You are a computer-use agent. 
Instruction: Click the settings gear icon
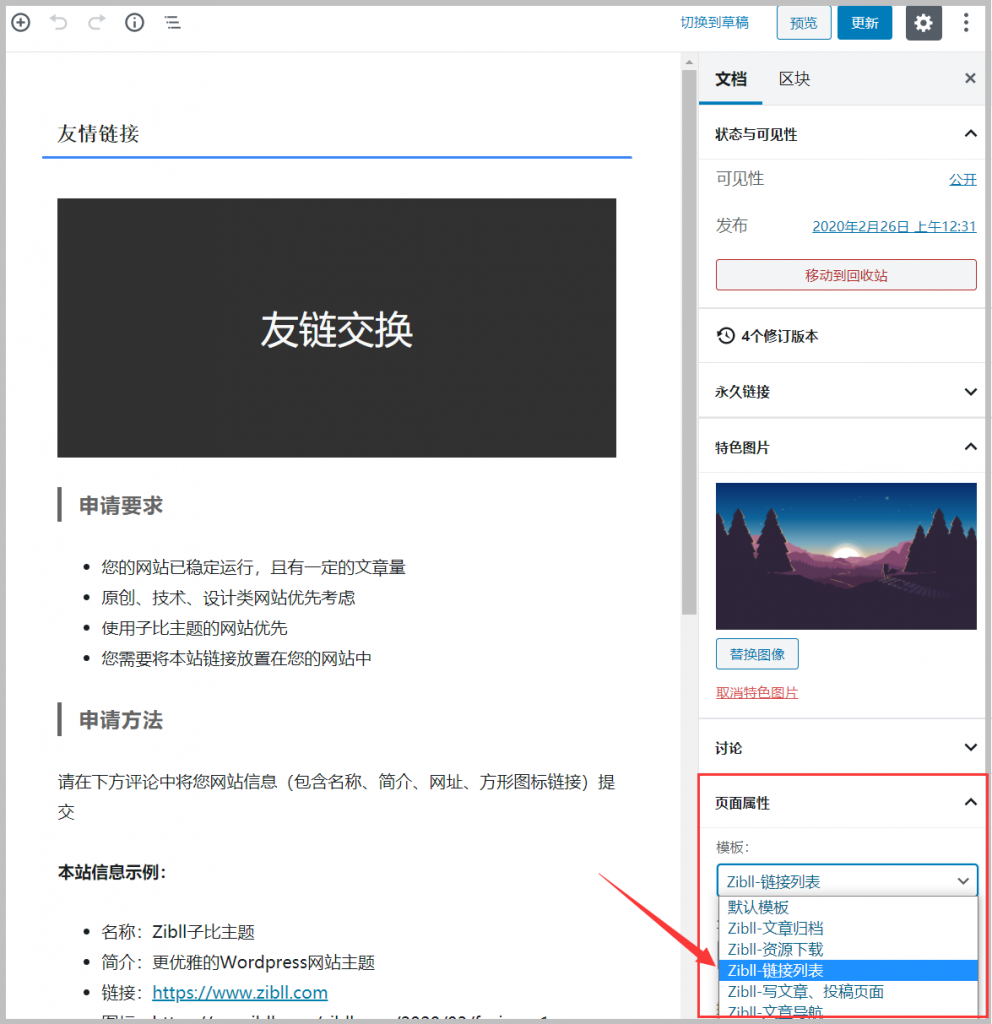[x=923, y=22]
